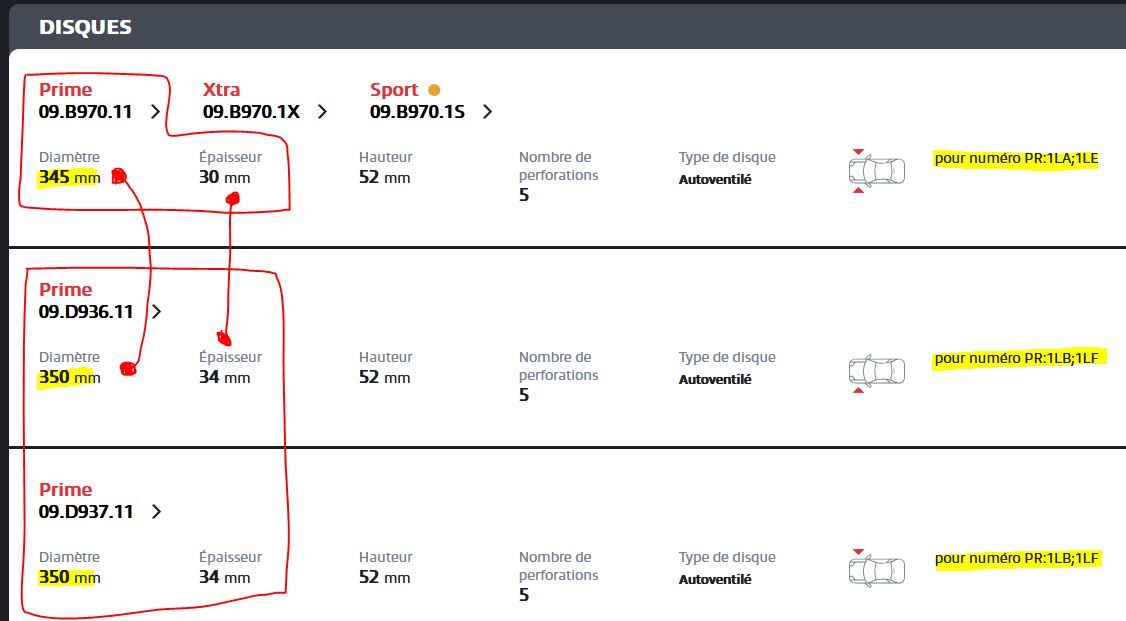Click the chevron next to 09.B970.11

[x=155, y=112]
